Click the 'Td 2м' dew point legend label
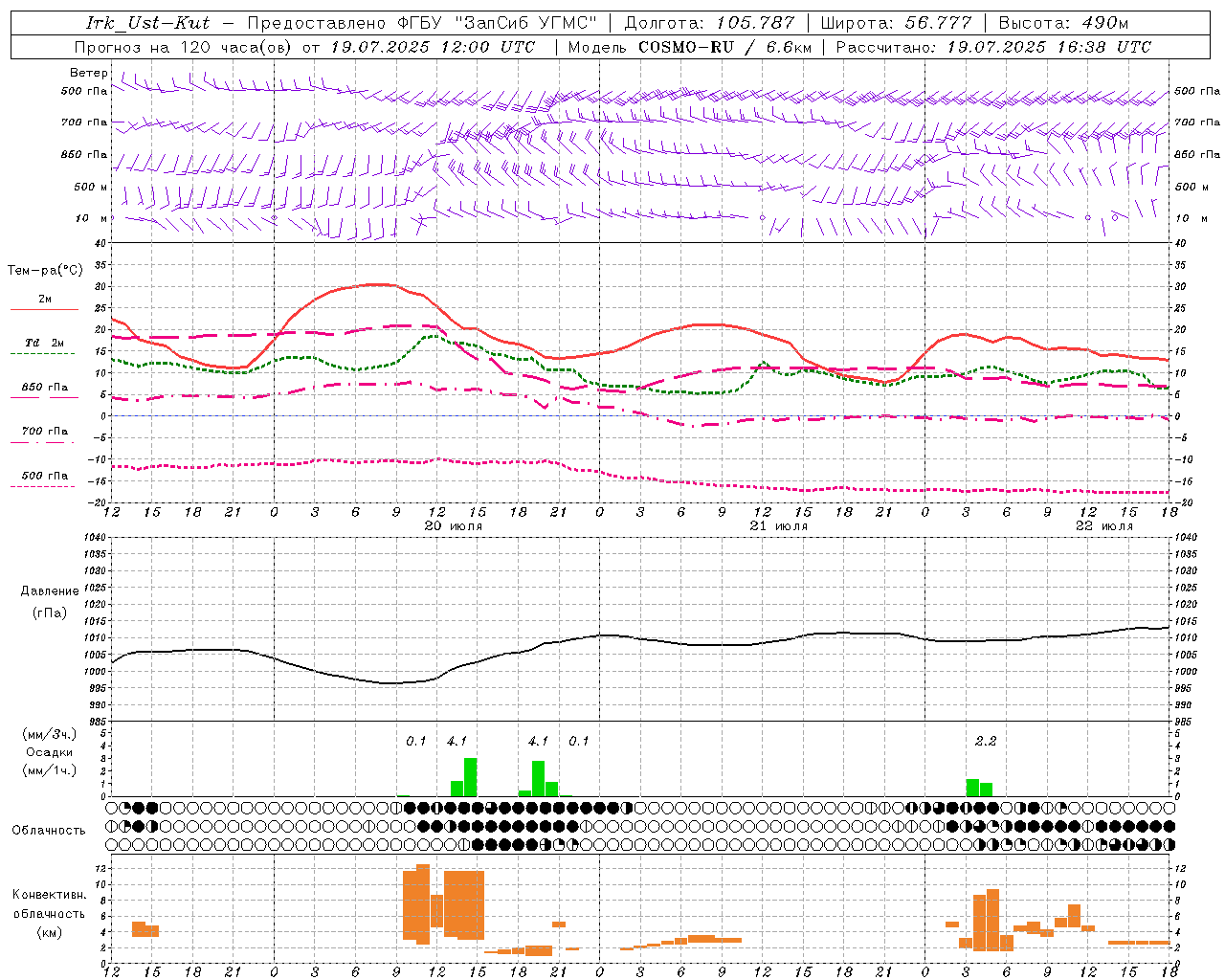The height and width of the screenshot is (980, 1225). 45,343
